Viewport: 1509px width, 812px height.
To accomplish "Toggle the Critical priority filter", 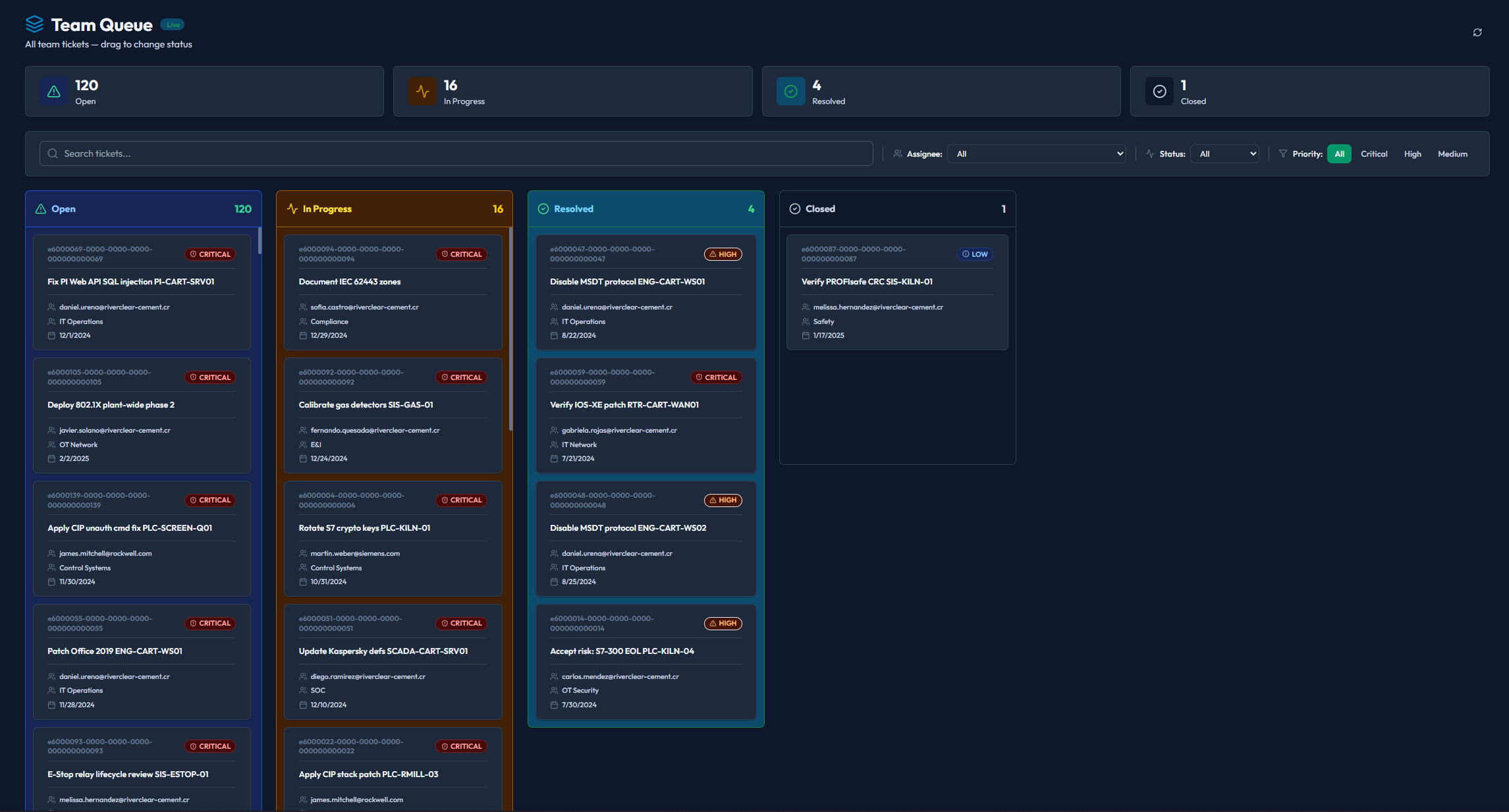I will coord(1375,153).
